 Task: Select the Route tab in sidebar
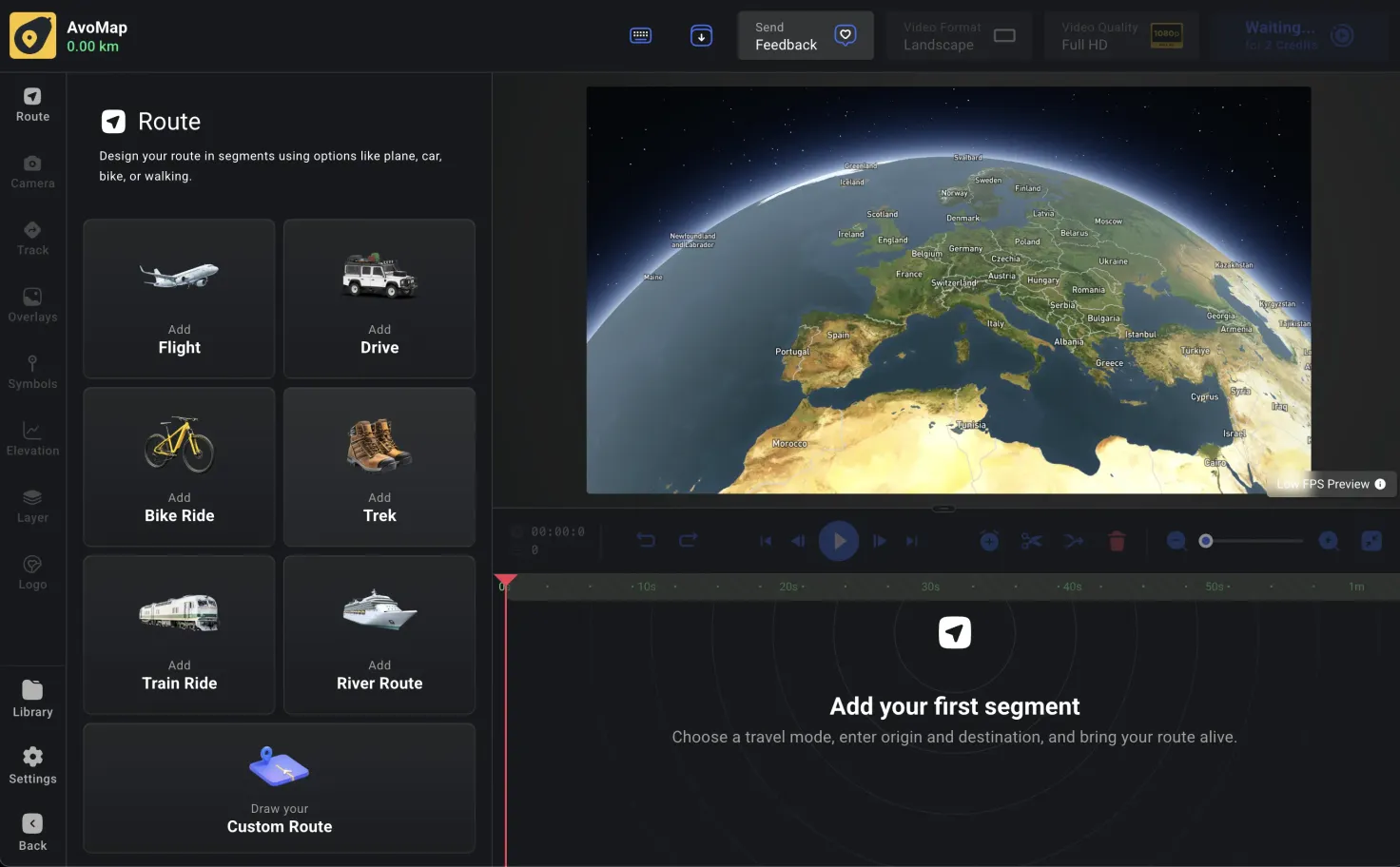click(32, 105)
